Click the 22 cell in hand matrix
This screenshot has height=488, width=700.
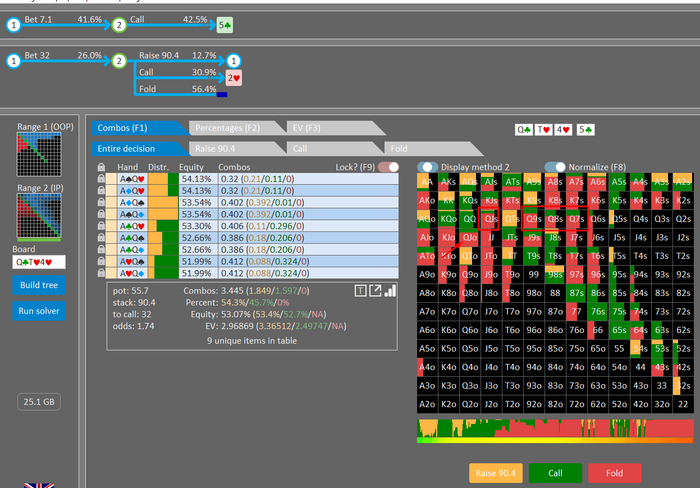tap(683, 404)
